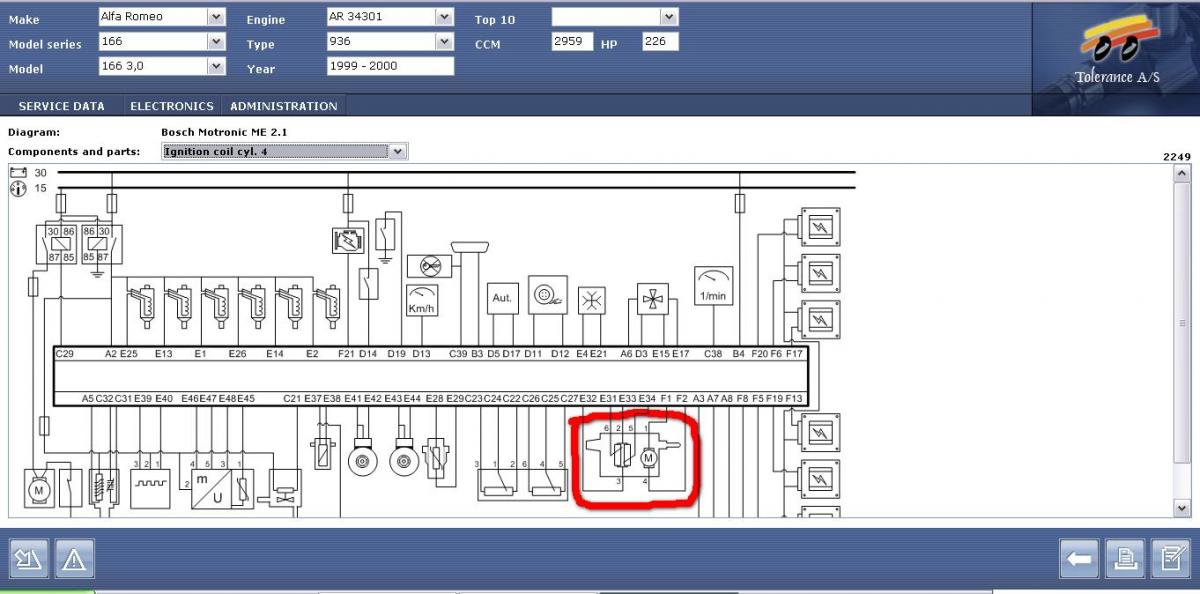1200x594 pixels.
Task: Select the immobilizer key coil symbol
Action: [547, 295]
